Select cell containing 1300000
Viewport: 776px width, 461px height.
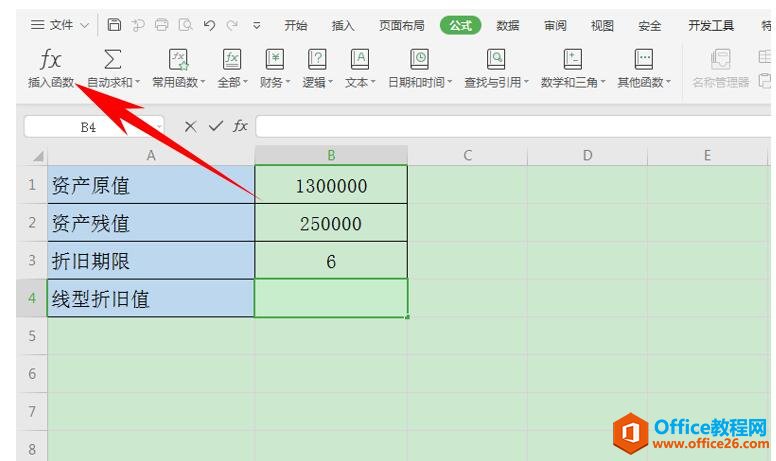pyautogui.click(x=331, y=184)
